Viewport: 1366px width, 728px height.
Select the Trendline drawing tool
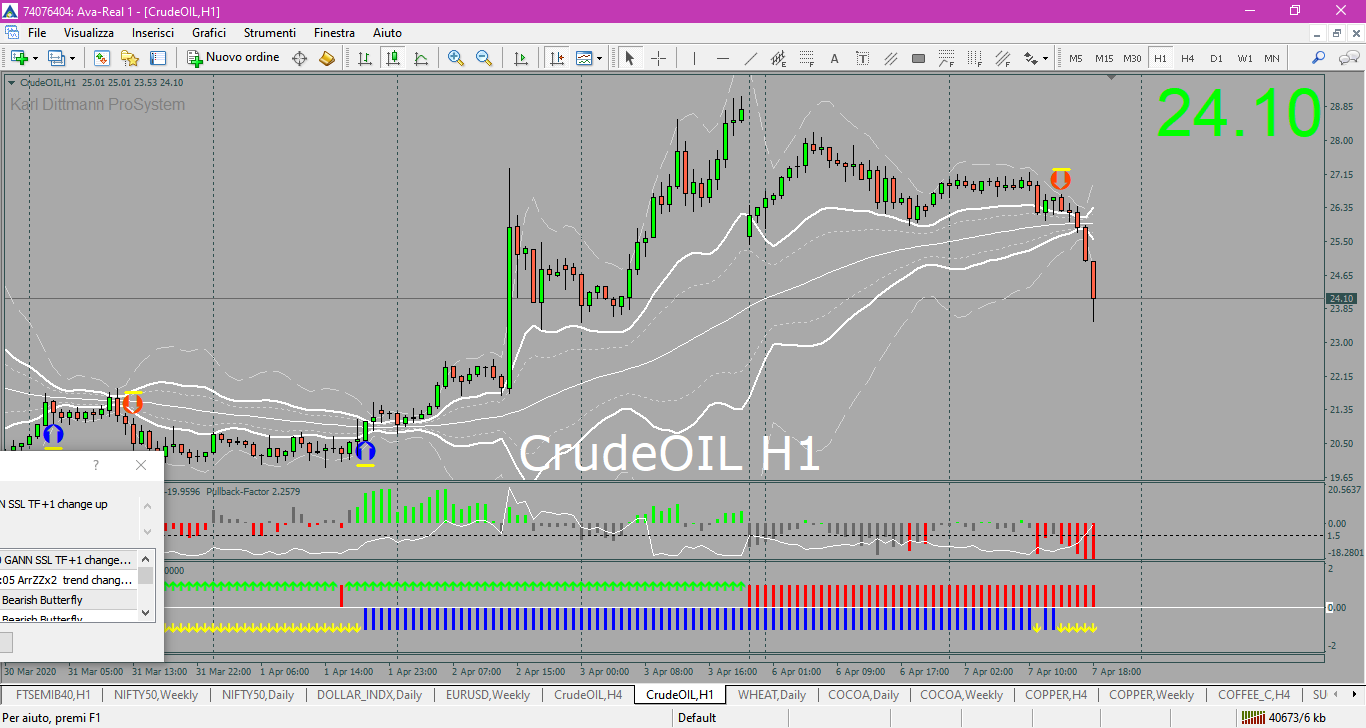(x=751, y=58)
